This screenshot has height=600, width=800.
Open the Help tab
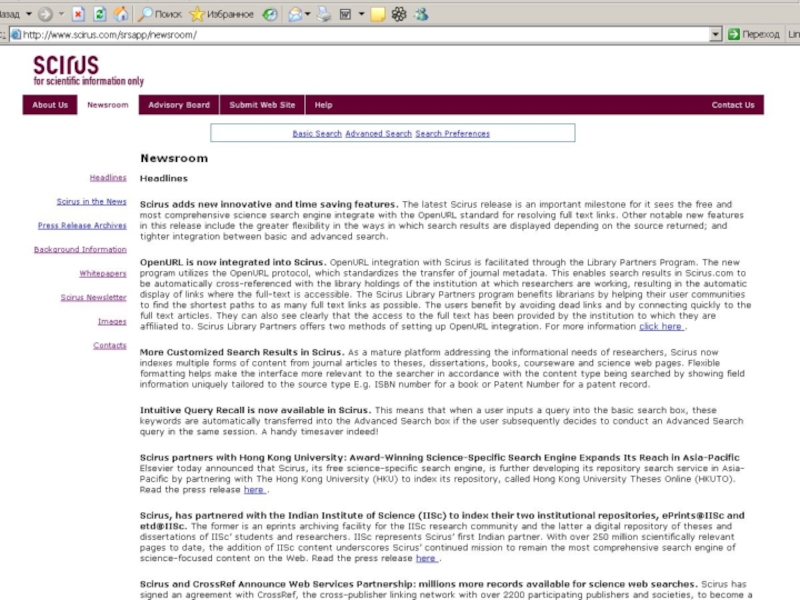pyautogui.click(x=323, y=105)
